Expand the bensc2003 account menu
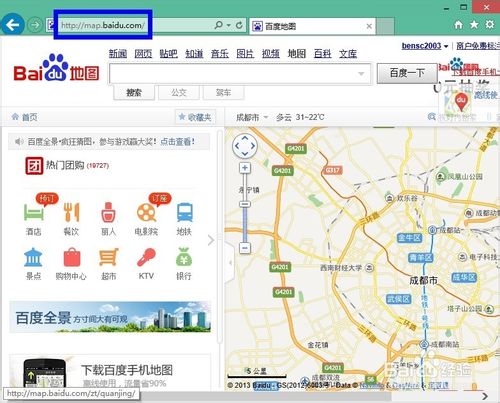The width and height of the screenshot is (500, 403). (425, 46)
